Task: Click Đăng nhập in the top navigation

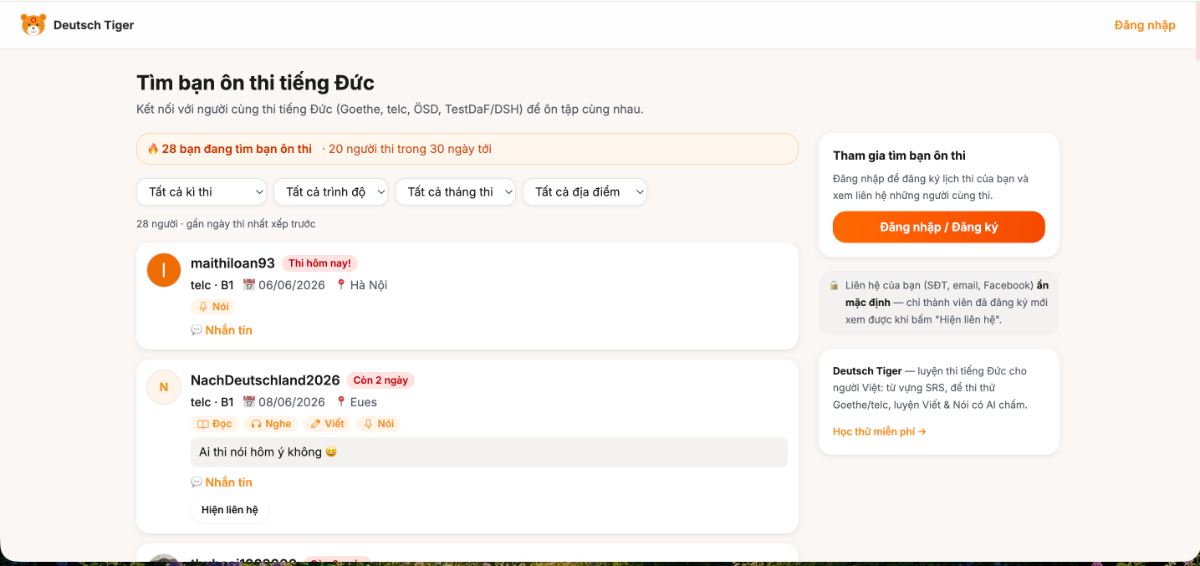Action: (1145, 25)
